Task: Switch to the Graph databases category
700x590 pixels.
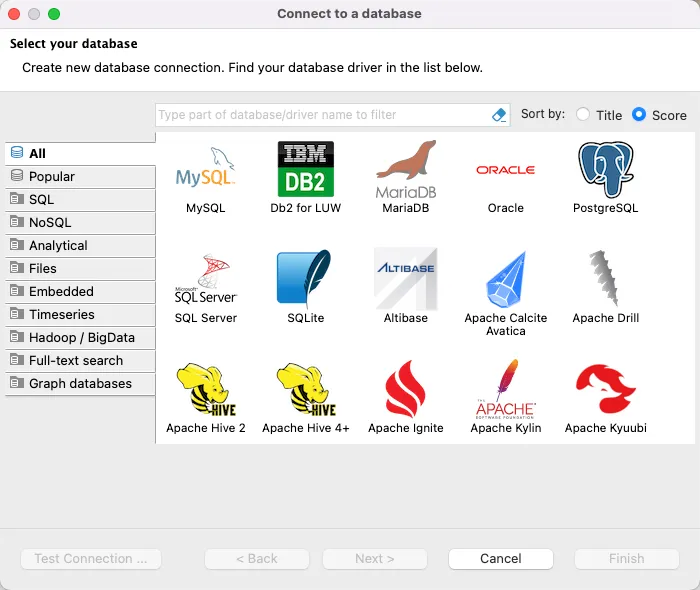Action: pyautogui.click(x=80, y=384)
